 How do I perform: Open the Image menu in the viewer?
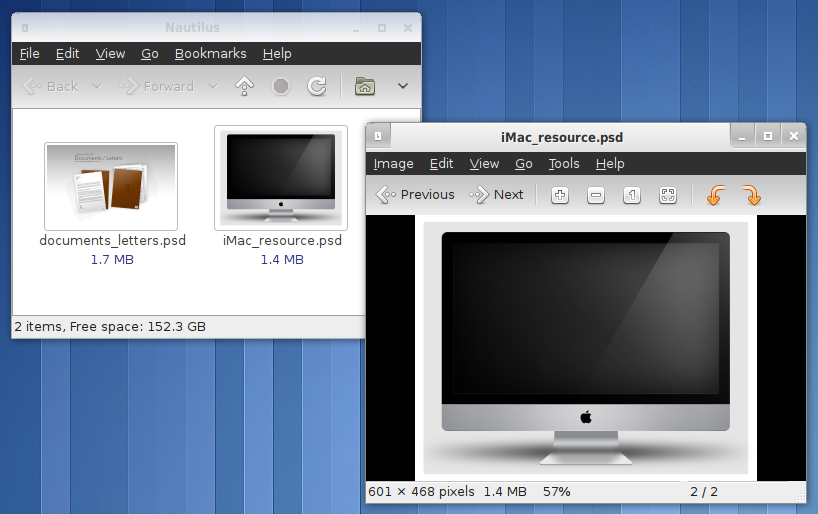tap(393, 164)
